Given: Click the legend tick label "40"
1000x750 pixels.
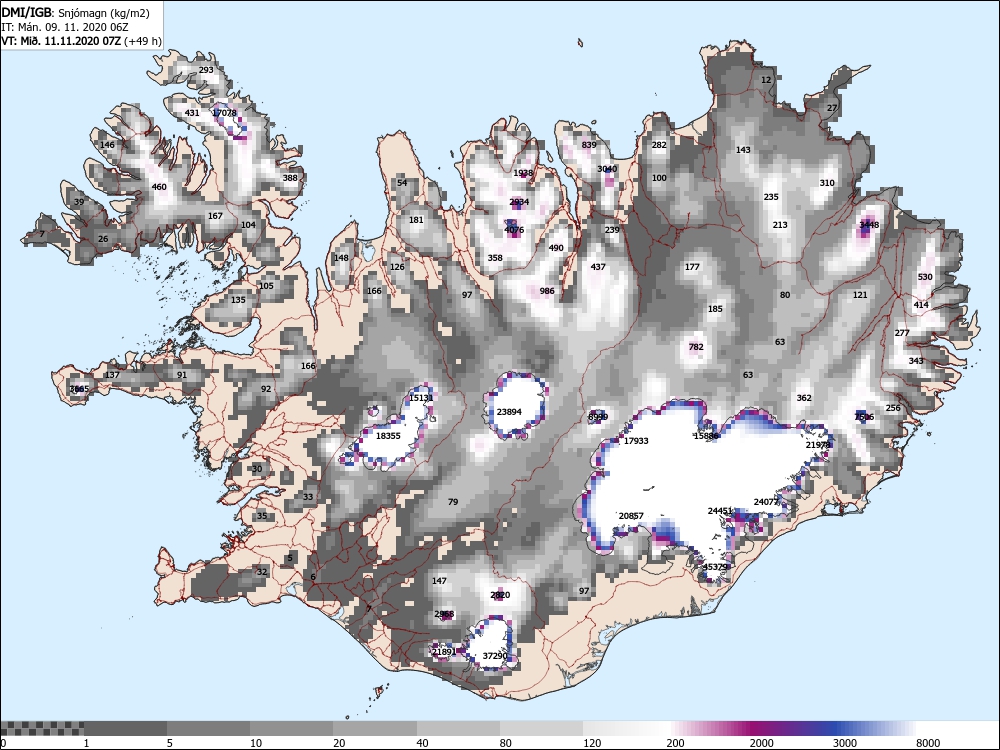Looking at the screenshot, I should [422, 743].
